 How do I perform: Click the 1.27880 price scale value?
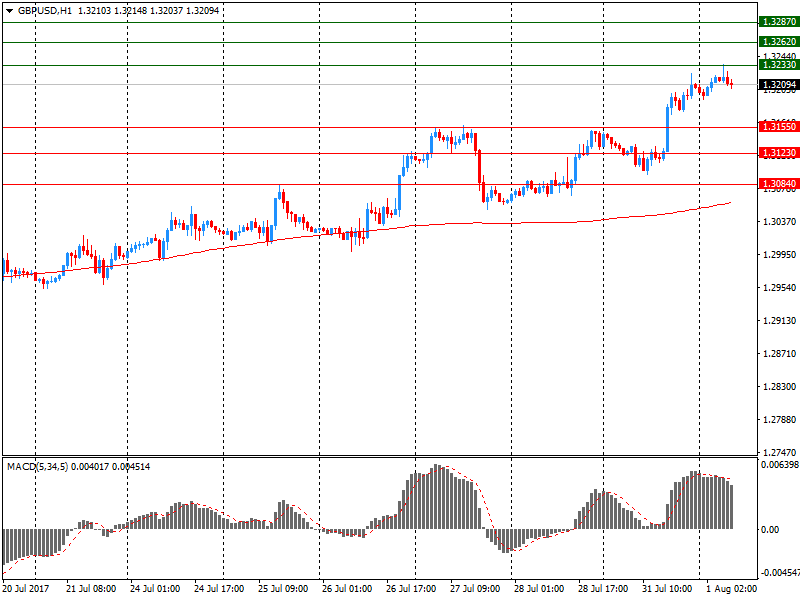click(x=779, y=420)
